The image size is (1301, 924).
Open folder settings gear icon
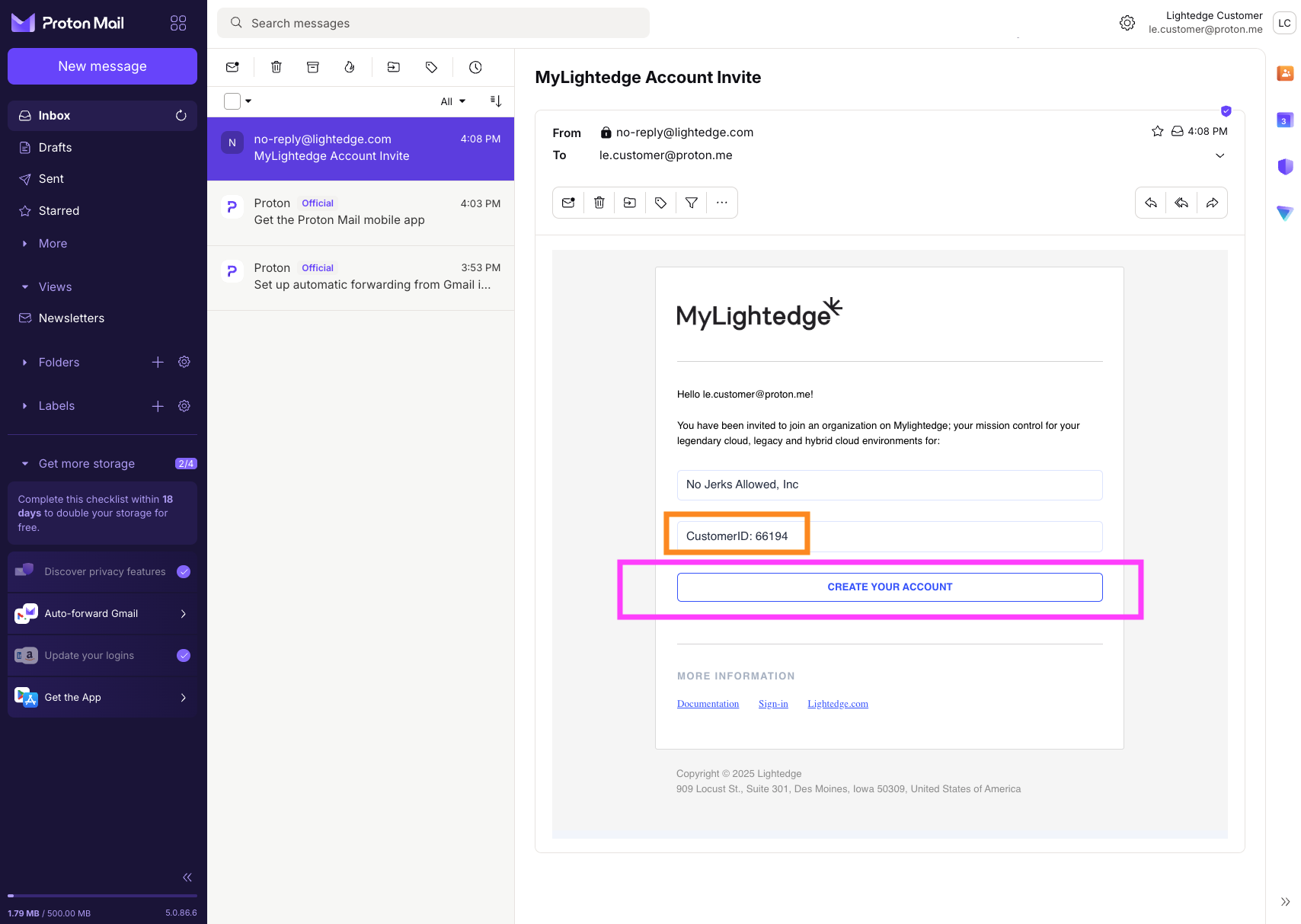(x=184, y=363)
